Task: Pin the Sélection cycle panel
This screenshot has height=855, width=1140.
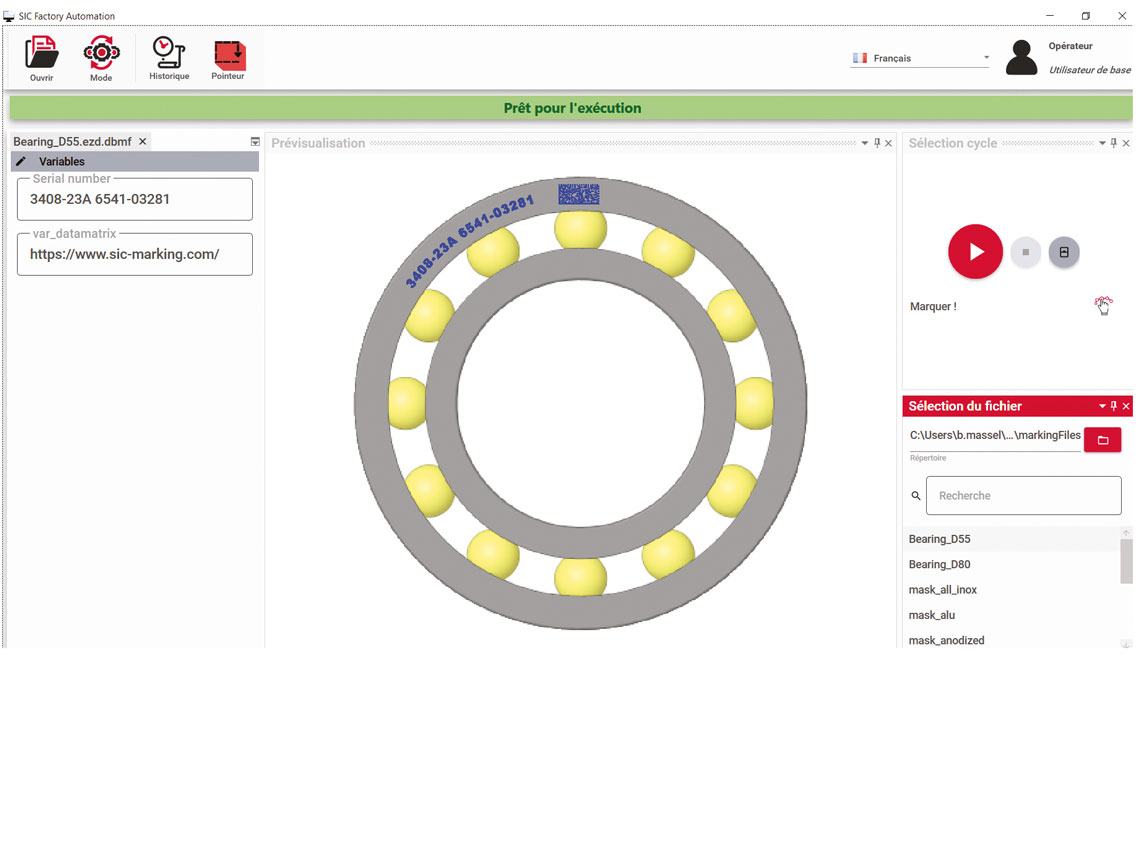Action: click(1114, 143)
